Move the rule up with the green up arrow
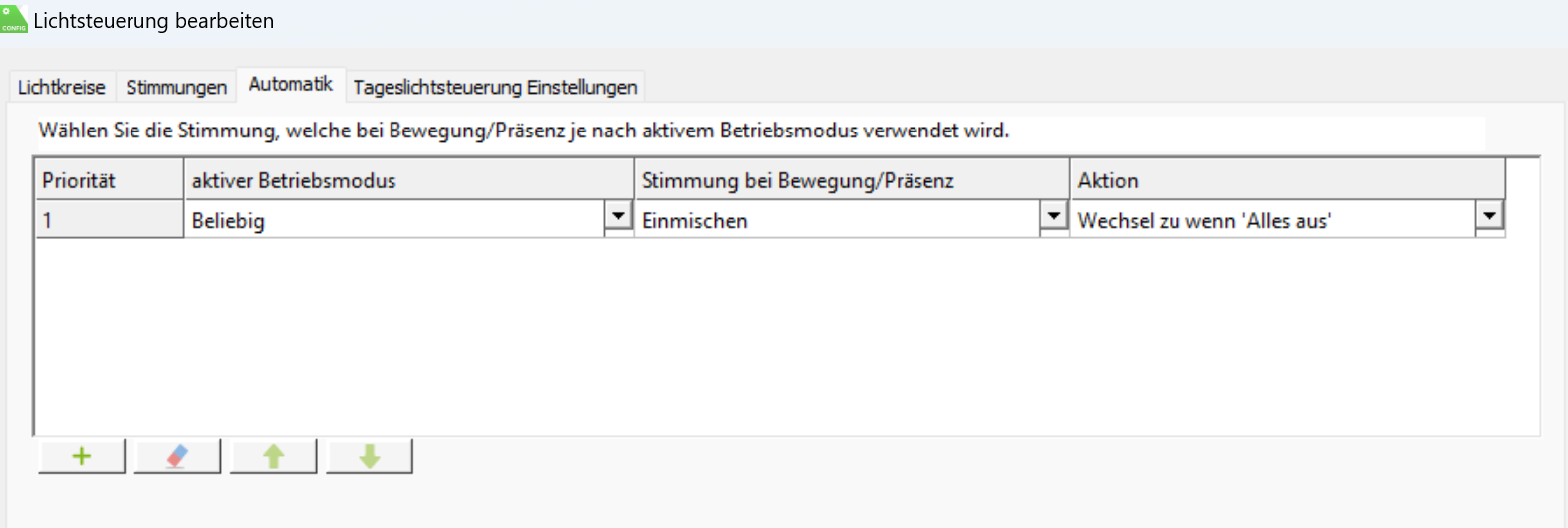The width and height of the screenshot is (1568, 528). [x=273, y=456]
